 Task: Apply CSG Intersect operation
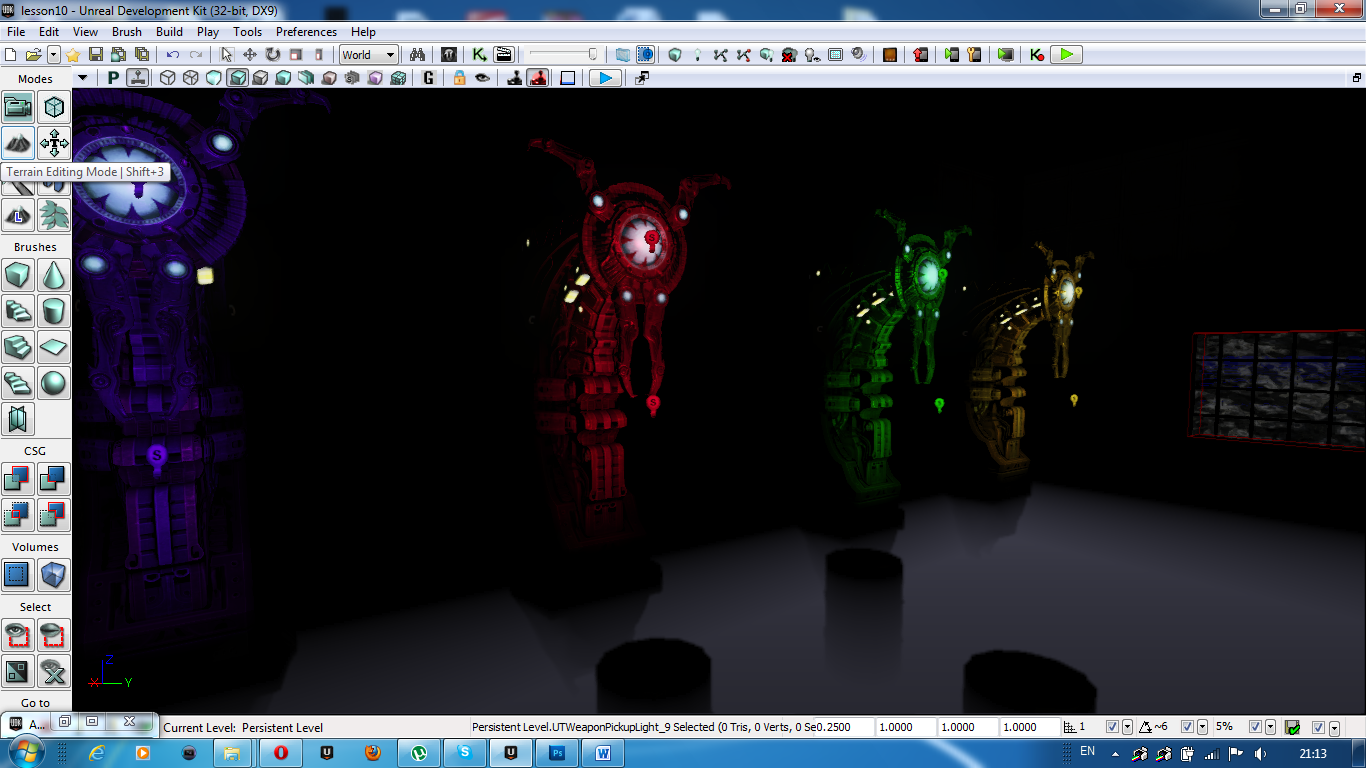coord(18,515)
